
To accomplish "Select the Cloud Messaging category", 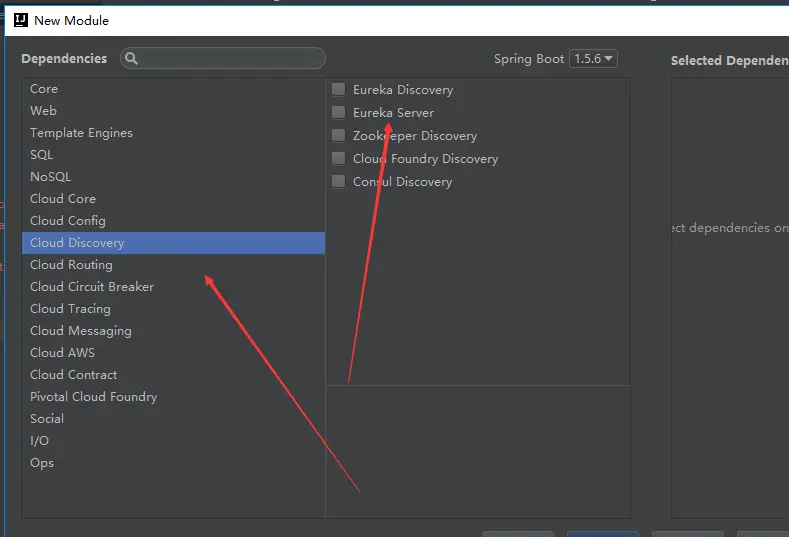I will pyautogui.click(x=173, y=331).
